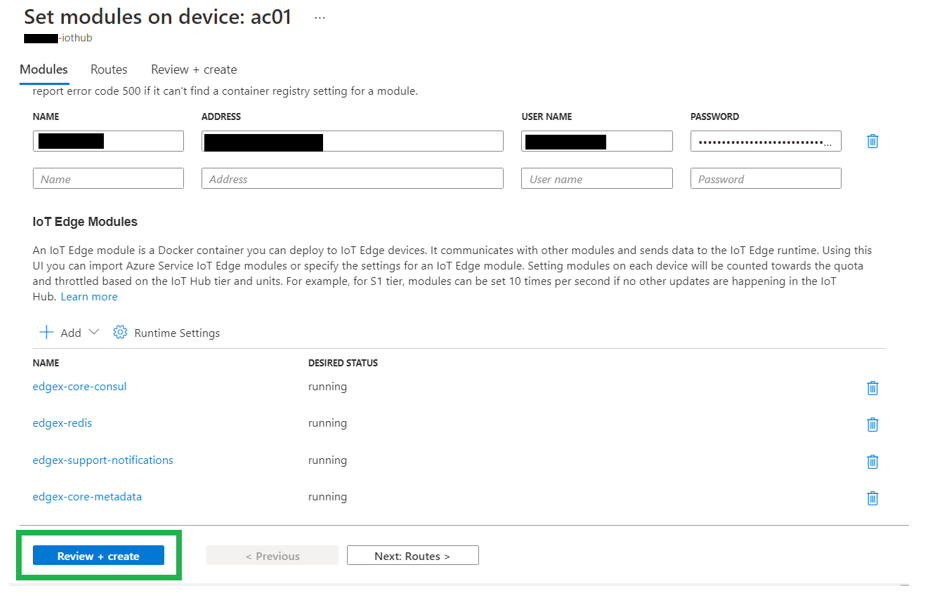Viewport: 933px width, 596px height.
Task: Open the edgex-core-consul module link
Action: click(80, 387)
